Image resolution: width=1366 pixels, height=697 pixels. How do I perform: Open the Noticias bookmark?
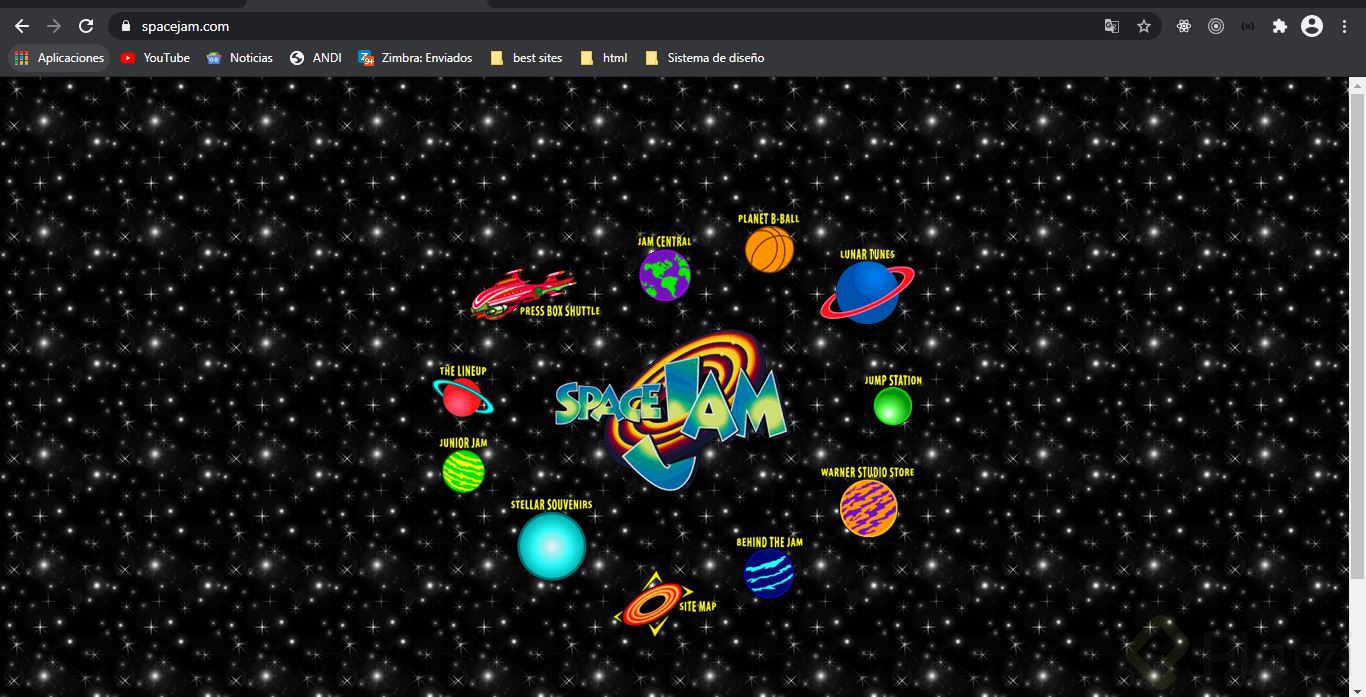pos(240,58)
